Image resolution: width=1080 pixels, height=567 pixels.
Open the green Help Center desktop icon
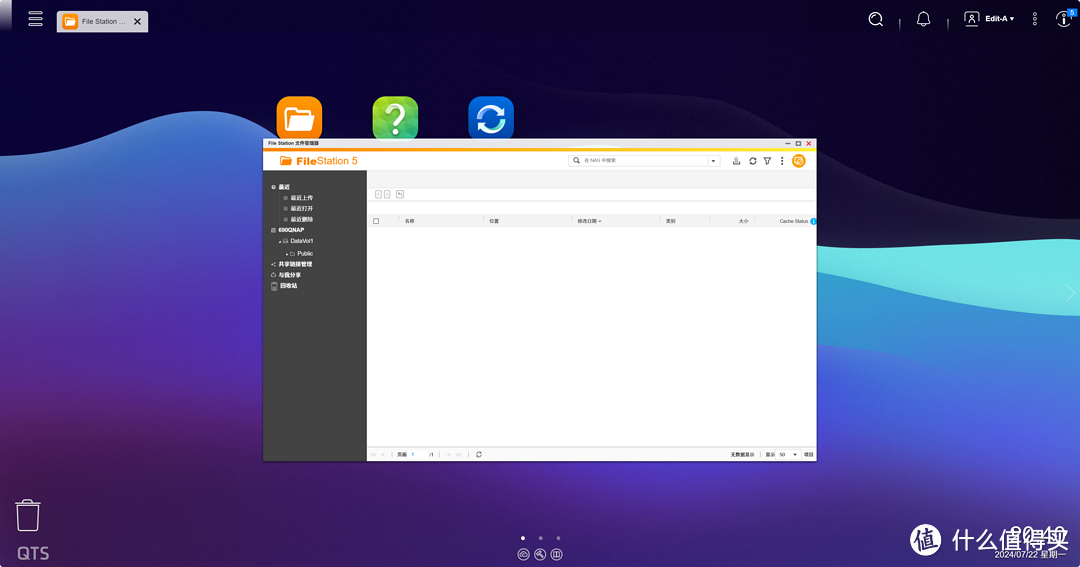(x=395, y=118)
